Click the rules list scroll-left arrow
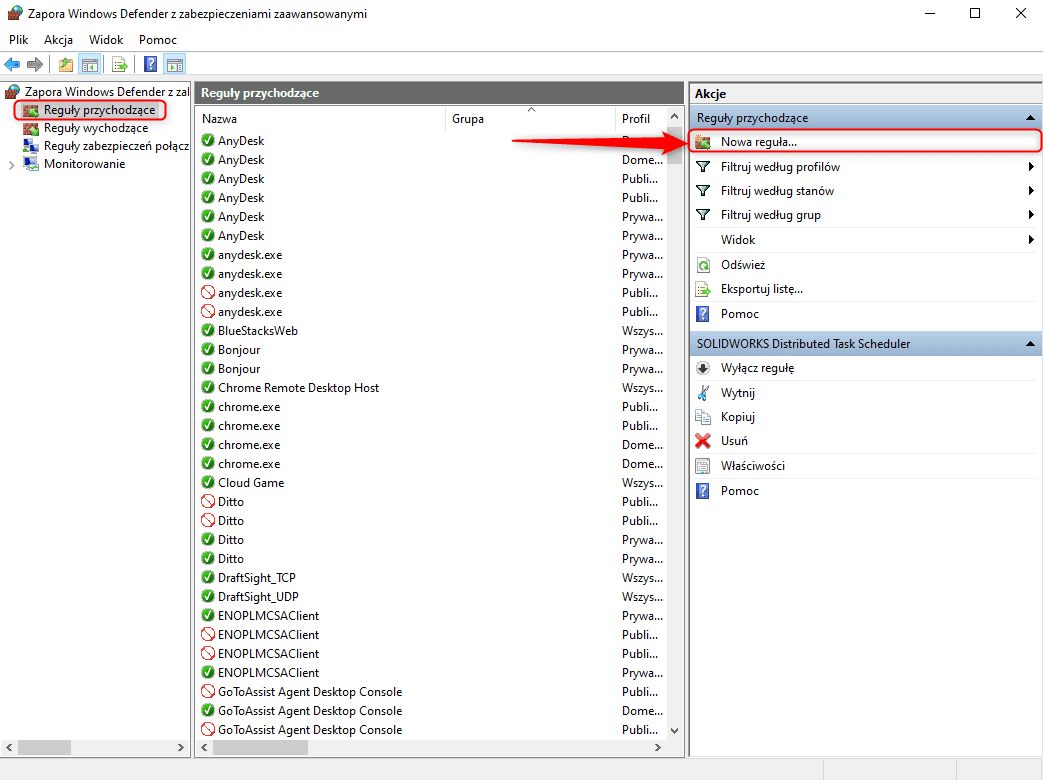Screen dimensions: 1043x780 pos(205,747)
